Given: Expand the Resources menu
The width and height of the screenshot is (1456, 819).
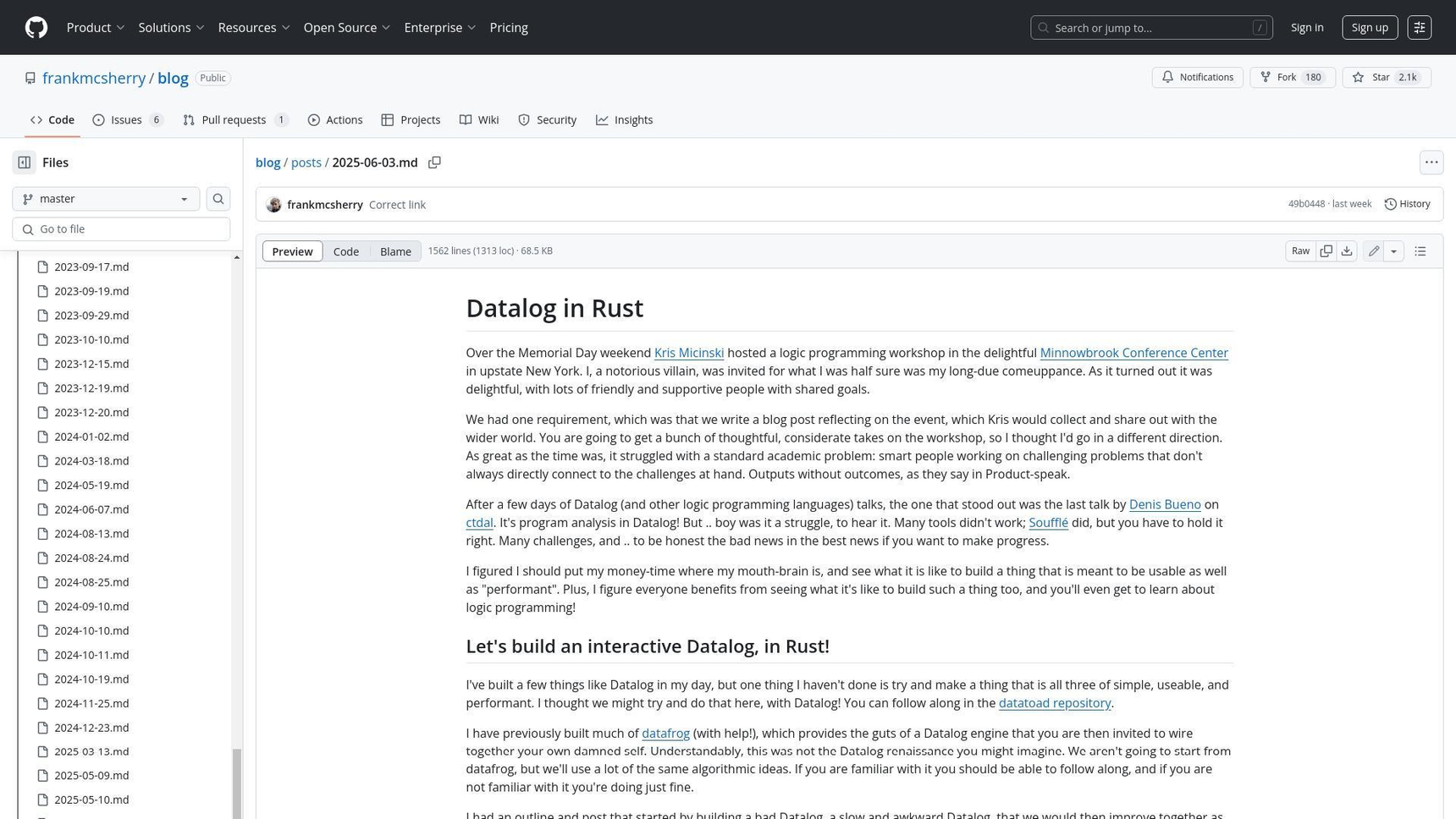Looking at the screenshot, I should 254,27.
